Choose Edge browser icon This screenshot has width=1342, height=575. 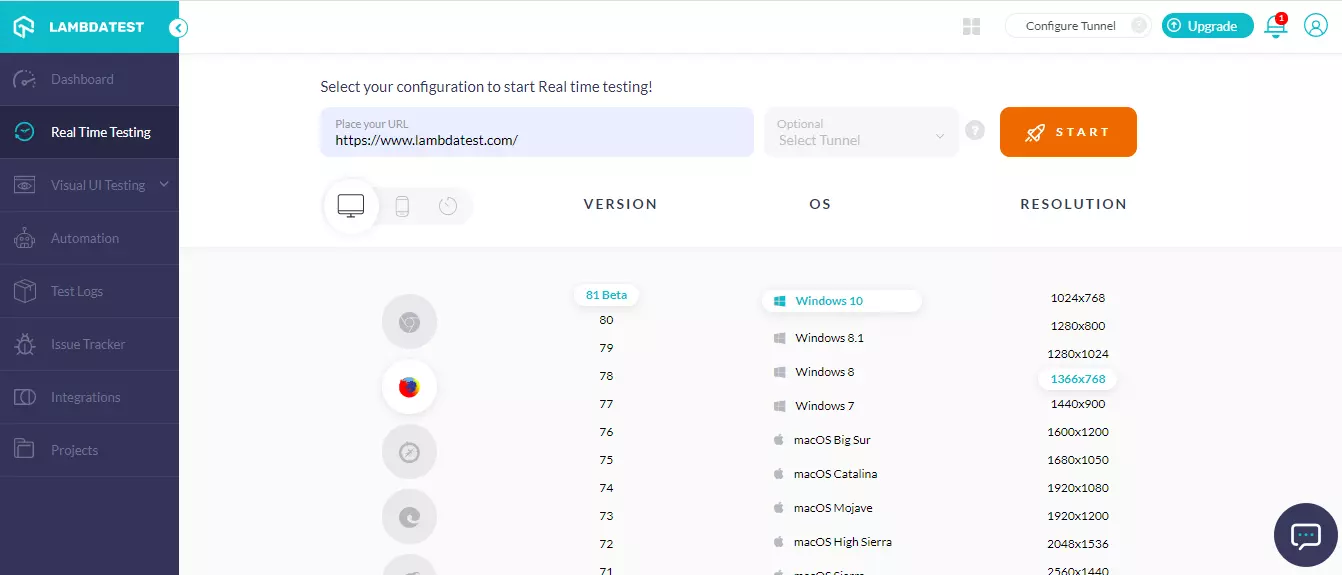click(409, 517)
